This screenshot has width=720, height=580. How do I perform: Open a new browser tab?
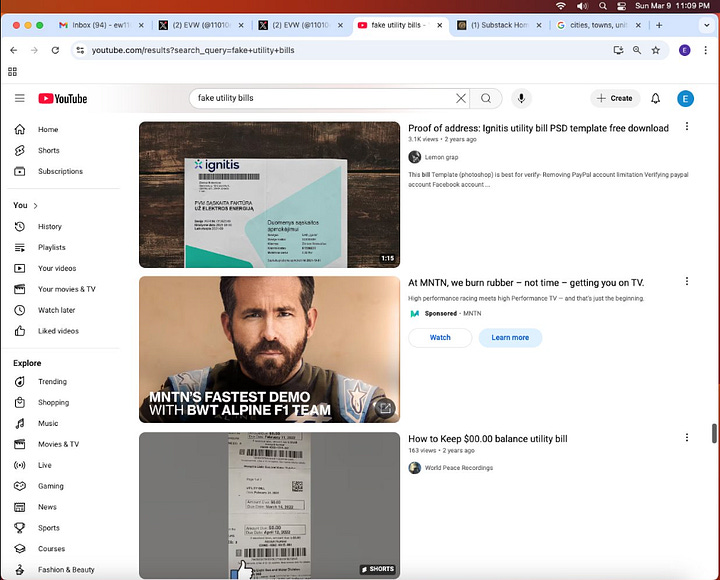(659, 25)
